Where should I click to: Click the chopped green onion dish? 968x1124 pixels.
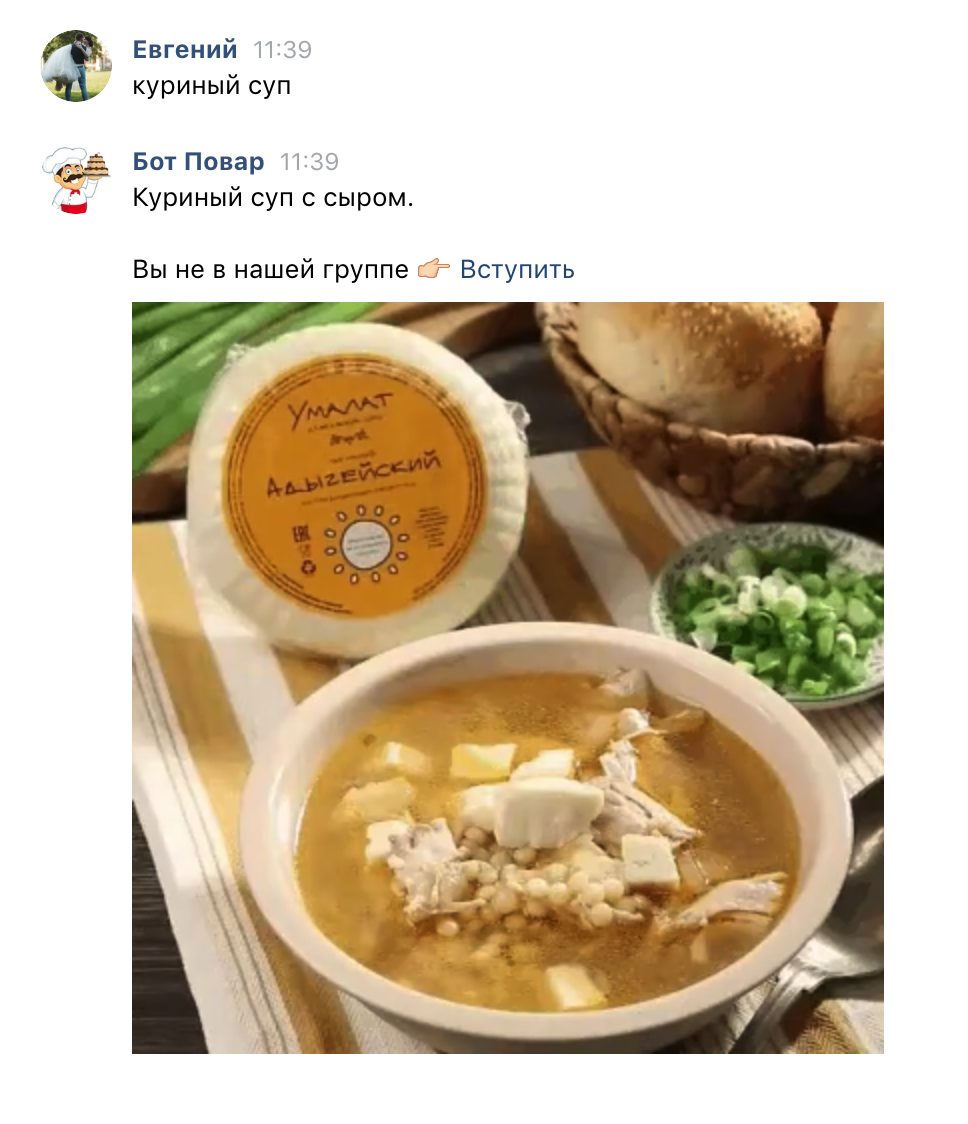(768, 615)
